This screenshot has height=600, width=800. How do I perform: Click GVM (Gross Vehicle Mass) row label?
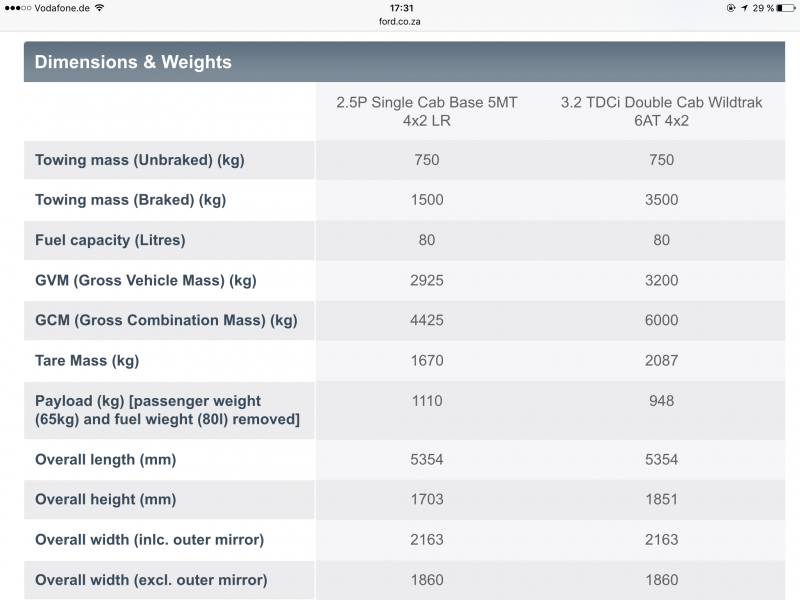coord(145,280)
